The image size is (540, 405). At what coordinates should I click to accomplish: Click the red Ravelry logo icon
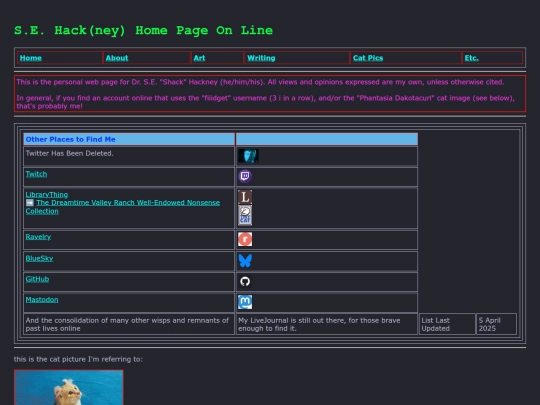coord(245,239)
